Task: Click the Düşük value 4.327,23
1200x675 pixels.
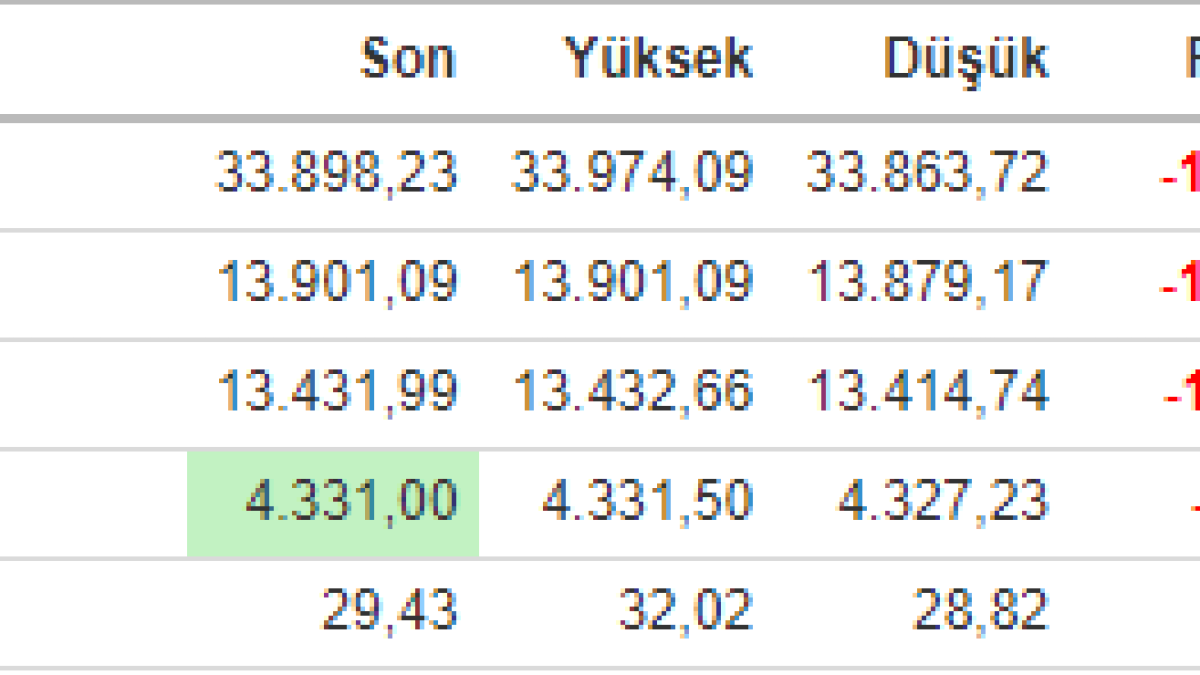Action: point(942,501)
